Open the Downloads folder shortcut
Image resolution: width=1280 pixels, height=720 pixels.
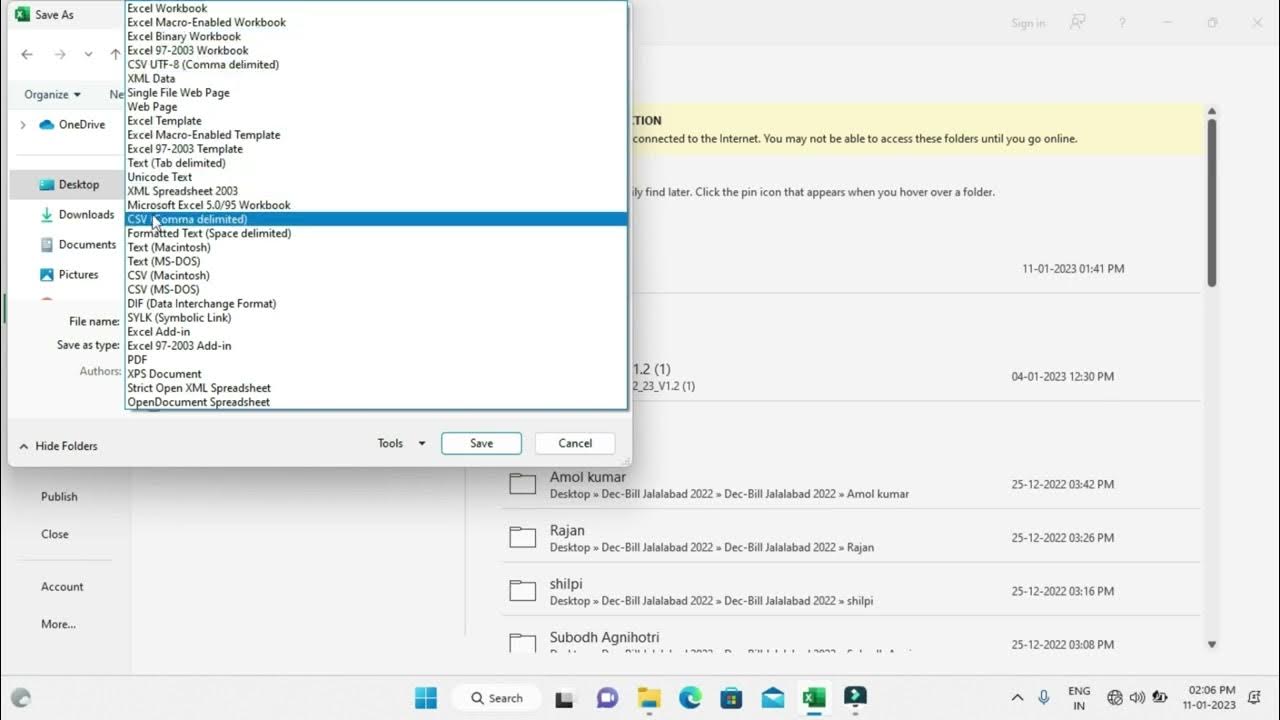77,214
